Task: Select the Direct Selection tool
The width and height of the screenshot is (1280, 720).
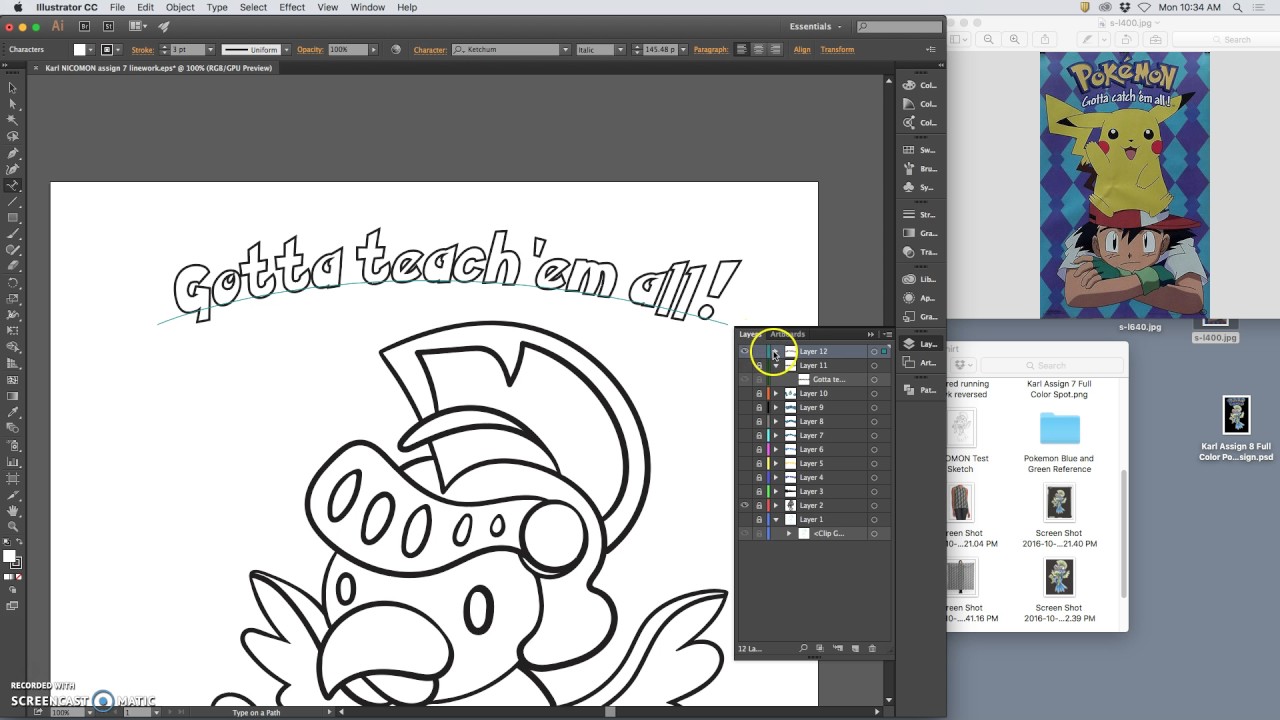Action: point(13,104)
